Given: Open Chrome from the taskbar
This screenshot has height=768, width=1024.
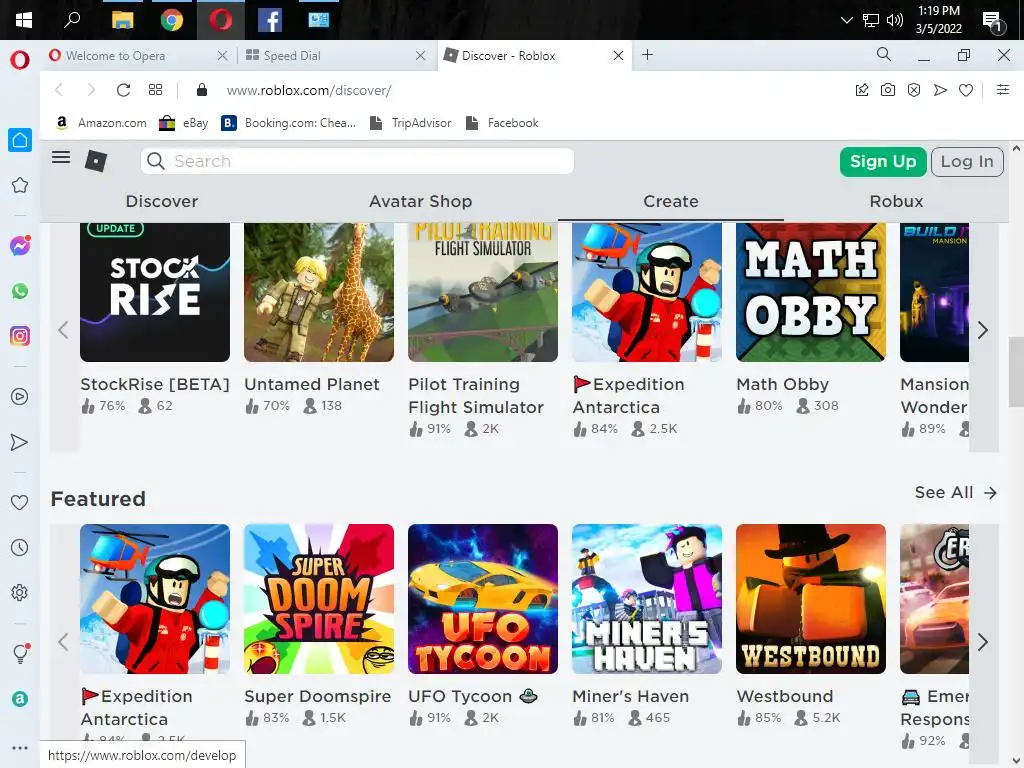Looking at the screenshot, I should (x=172, y=20).
